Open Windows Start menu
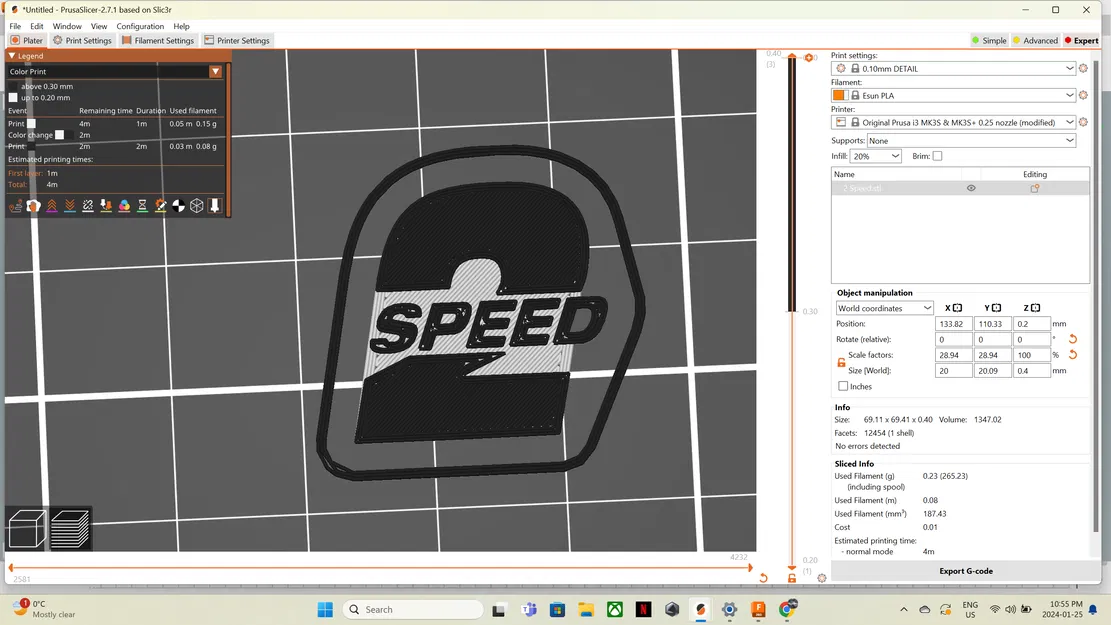 tap(325, 609)
